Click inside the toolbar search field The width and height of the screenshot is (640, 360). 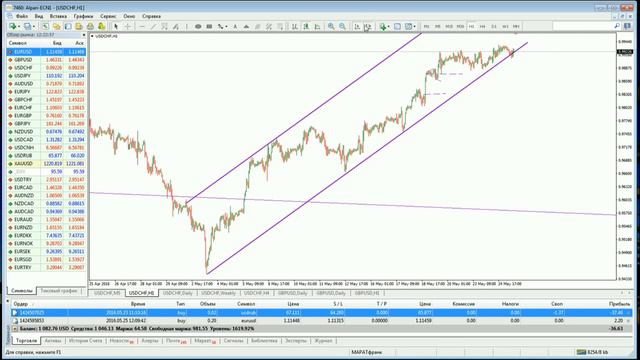tap(583, 26)
